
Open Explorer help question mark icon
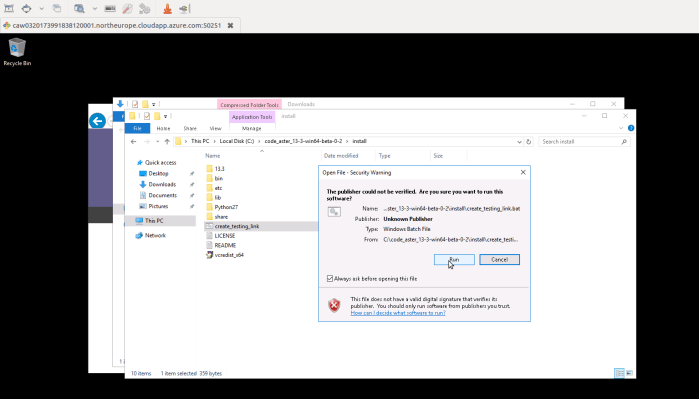[631, 128]
